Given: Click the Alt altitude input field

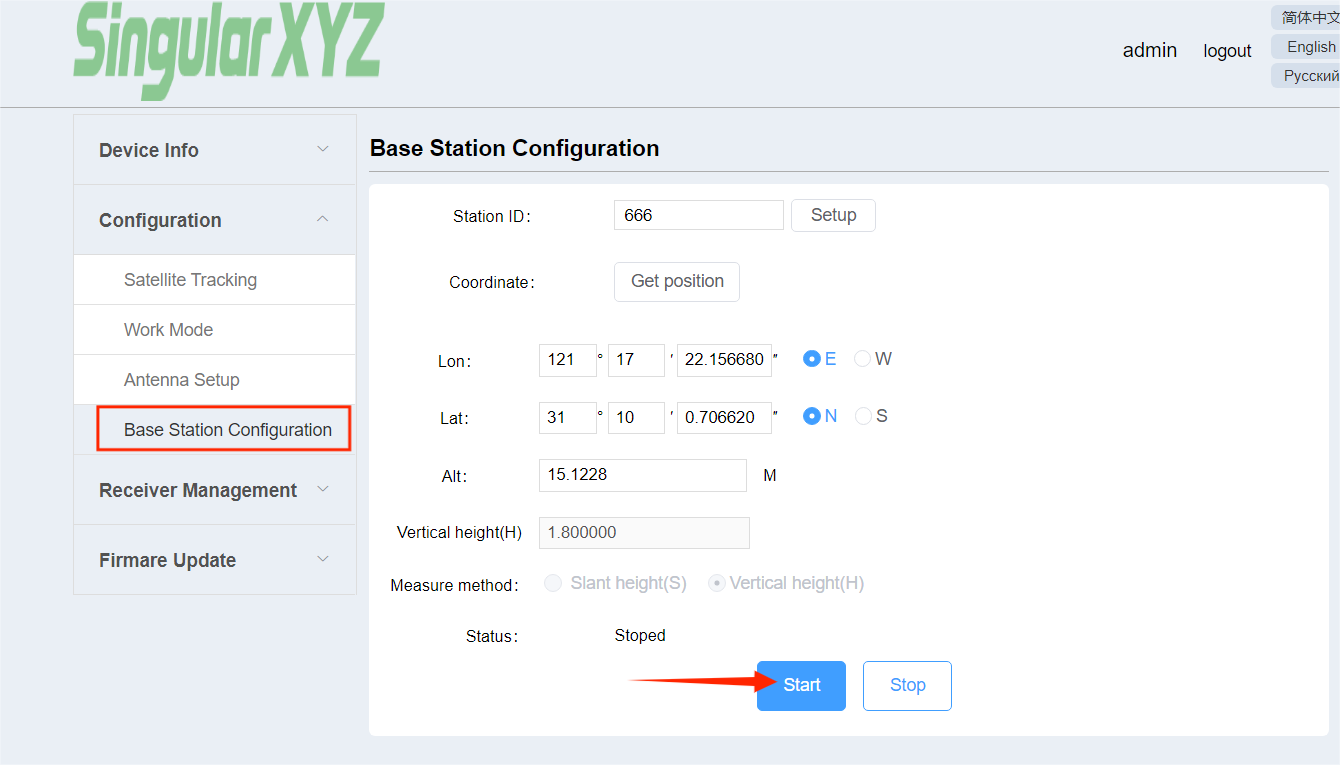Looking at the screenshot, I should pos(642,475).
